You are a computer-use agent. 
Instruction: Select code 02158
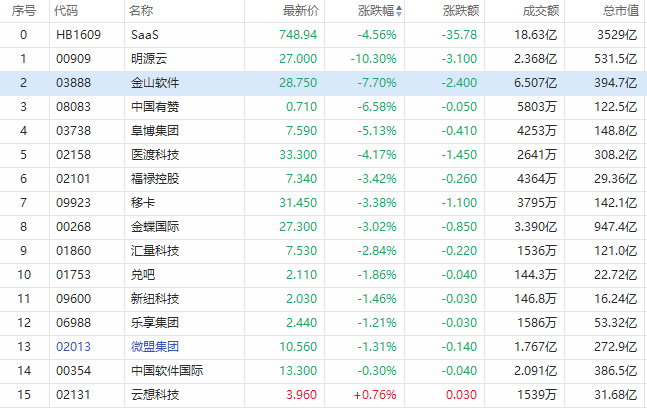73,155
